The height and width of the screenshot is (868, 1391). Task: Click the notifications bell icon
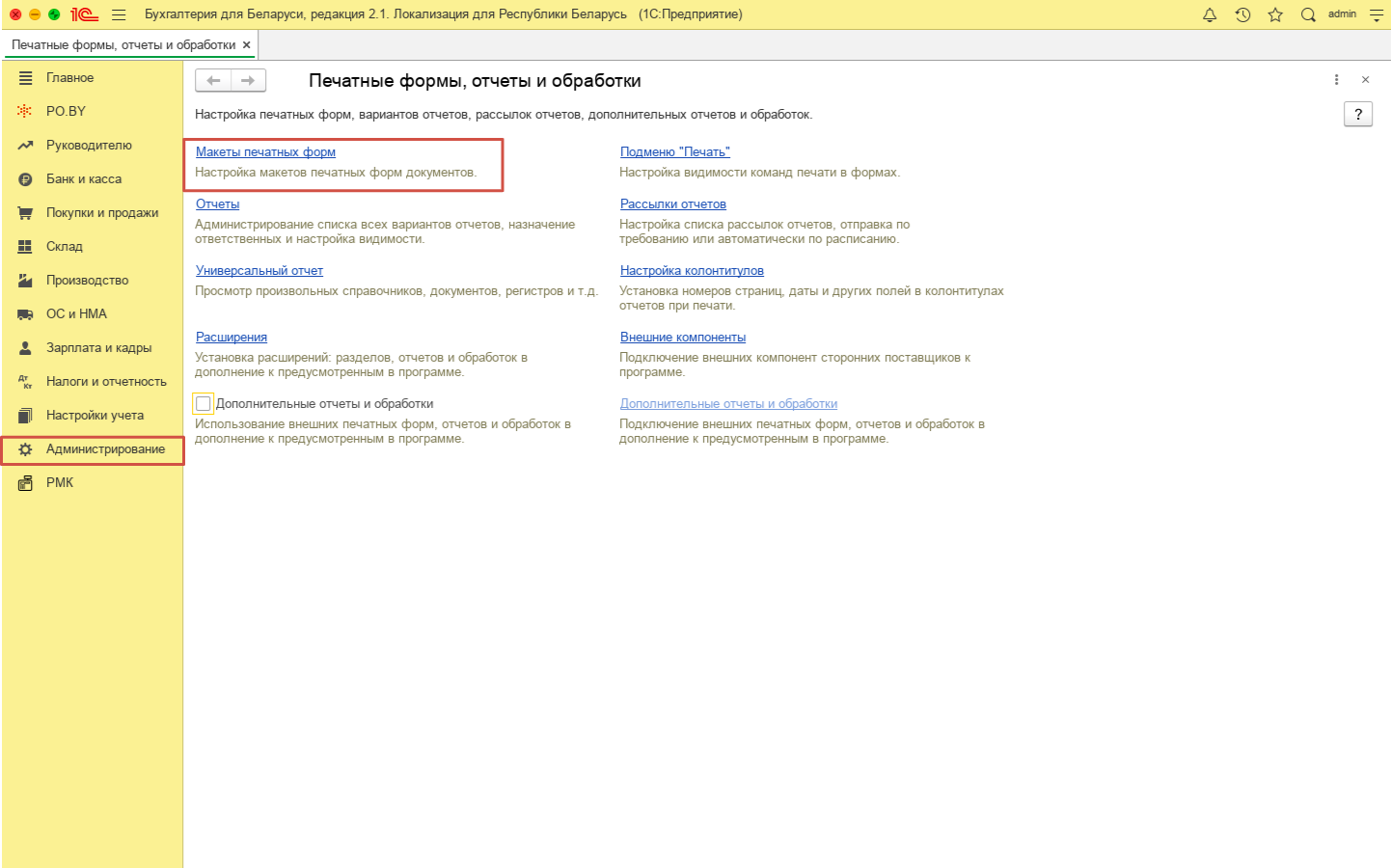coord(1210,14)
